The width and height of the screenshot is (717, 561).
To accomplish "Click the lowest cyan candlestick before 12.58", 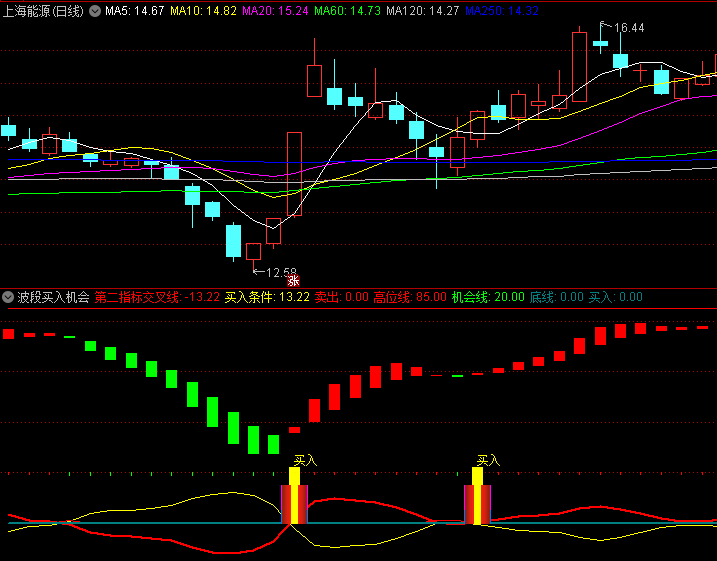I will click(234, 240).
